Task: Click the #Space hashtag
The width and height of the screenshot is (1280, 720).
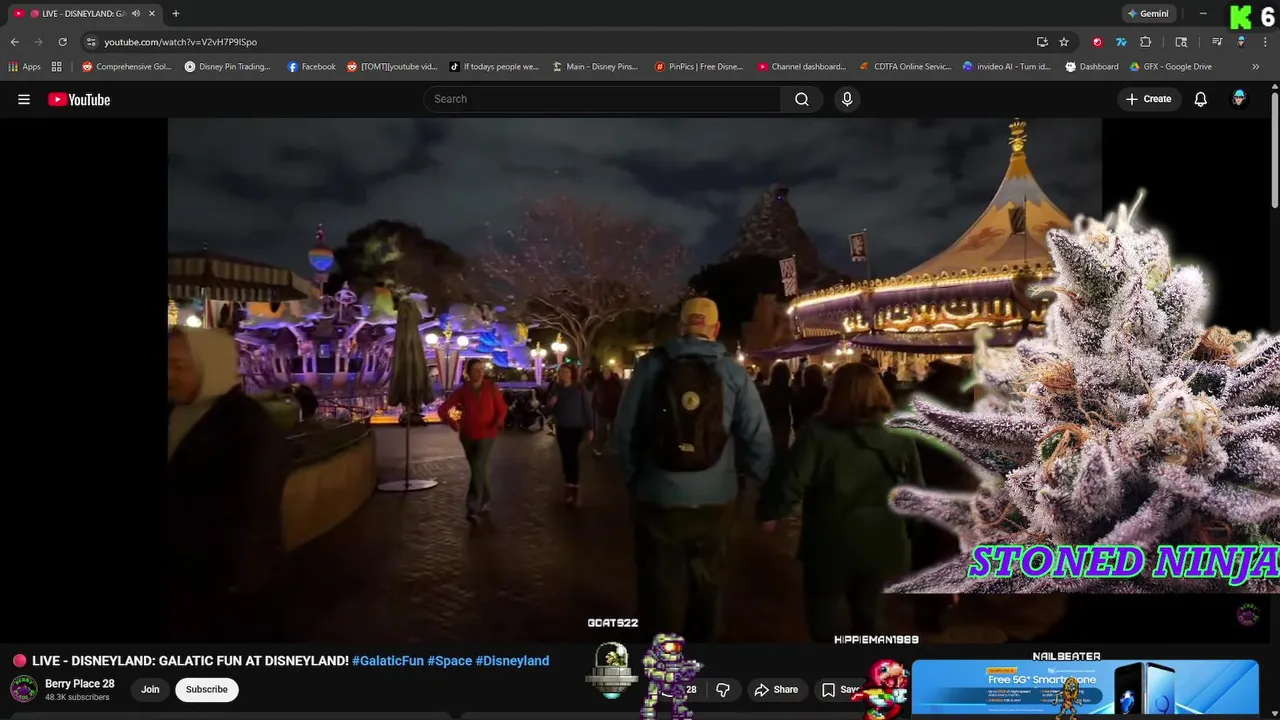Action: tap(449, 661)
